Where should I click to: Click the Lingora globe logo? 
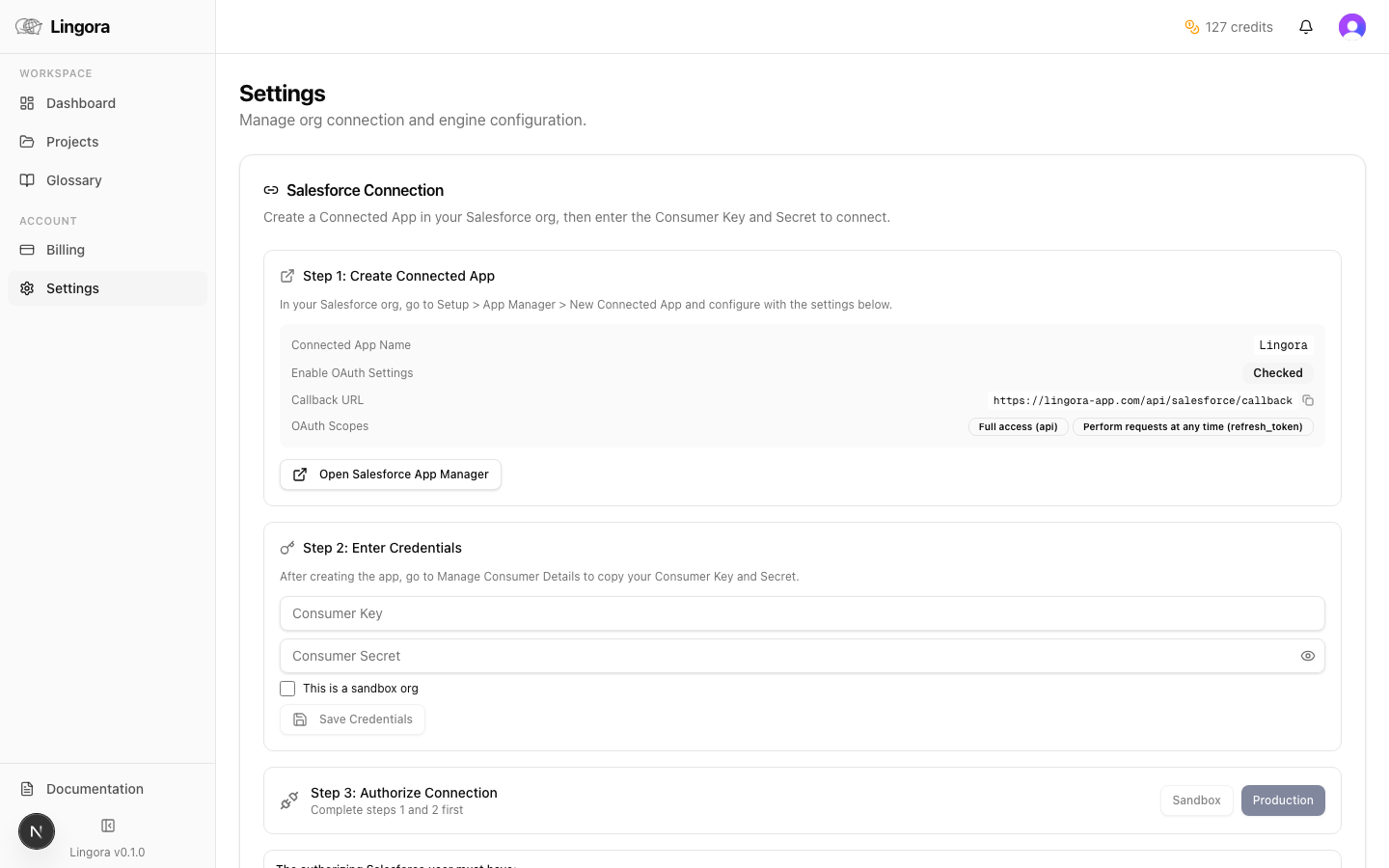pos(28,26)
